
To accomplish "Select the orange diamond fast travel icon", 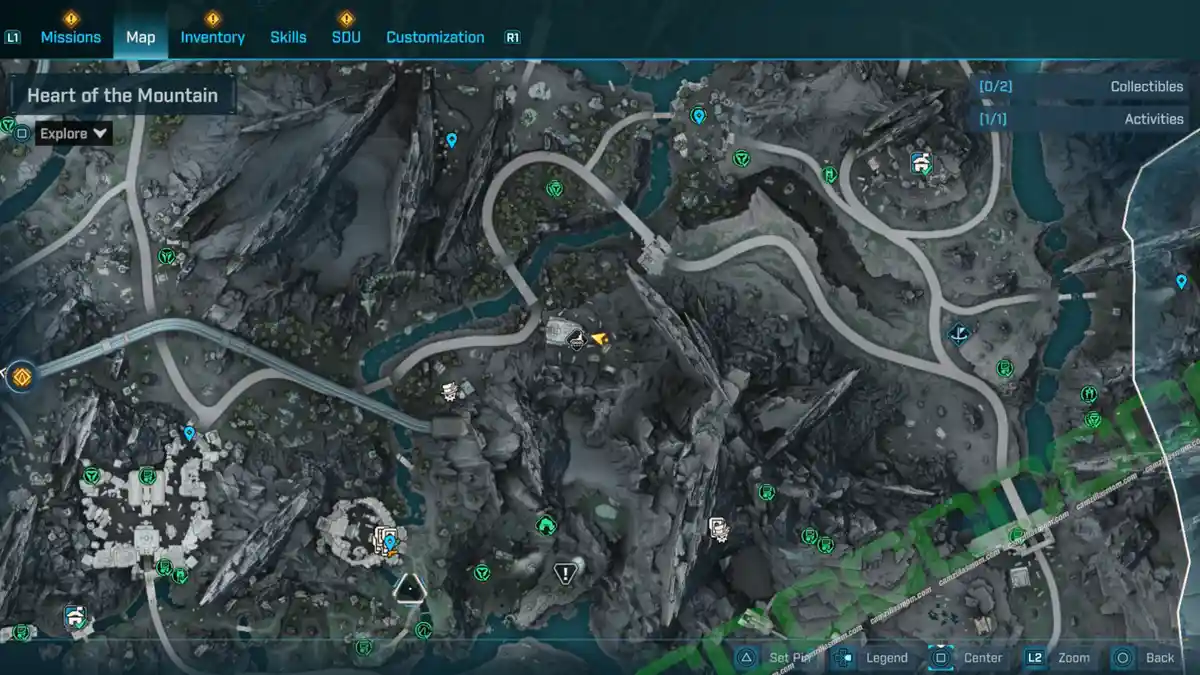I will pos(21,377).
